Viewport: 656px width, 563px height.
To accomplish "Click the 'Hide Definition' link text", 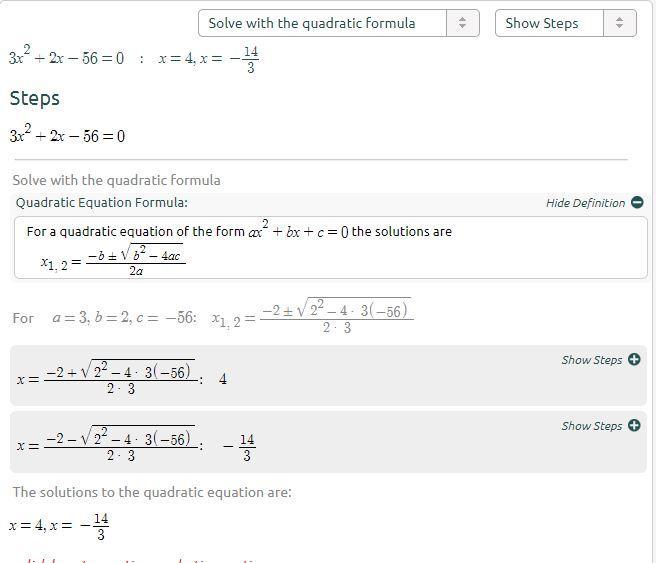I will point(585,203).
